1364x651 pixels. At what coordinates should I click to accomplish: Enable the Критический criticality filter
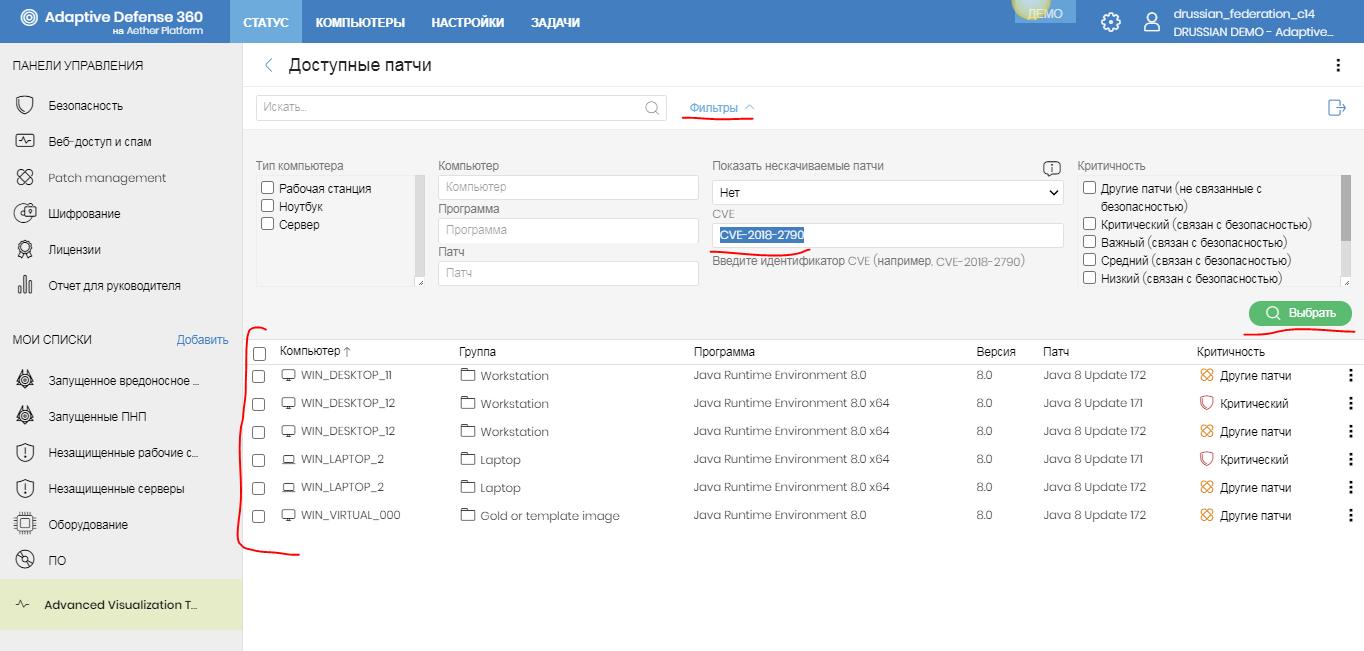tap(1090, 225)
